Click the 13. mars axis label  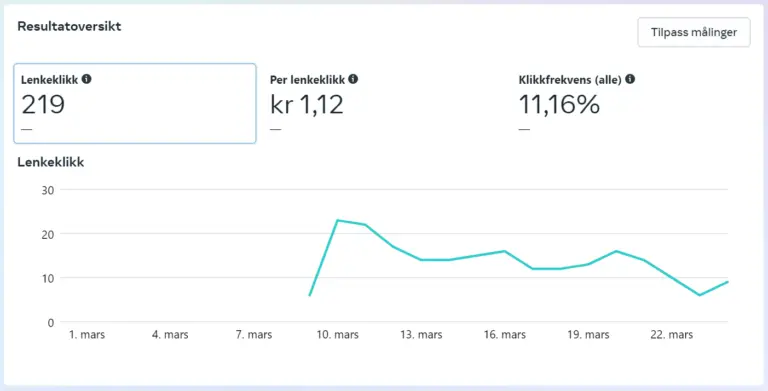pos(421,335)
